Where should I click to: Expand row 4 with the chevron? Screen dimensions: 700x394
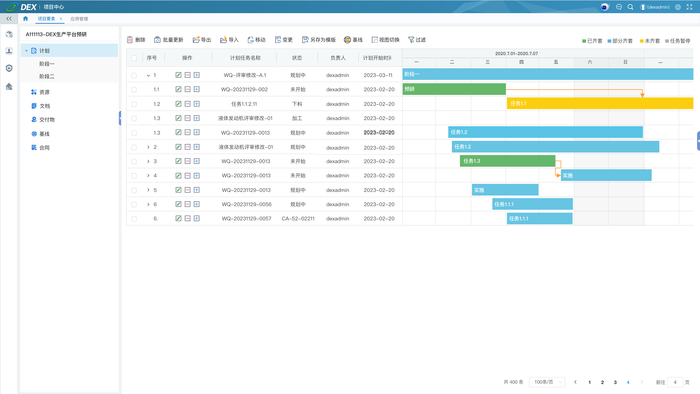click(x=148, y=175)
